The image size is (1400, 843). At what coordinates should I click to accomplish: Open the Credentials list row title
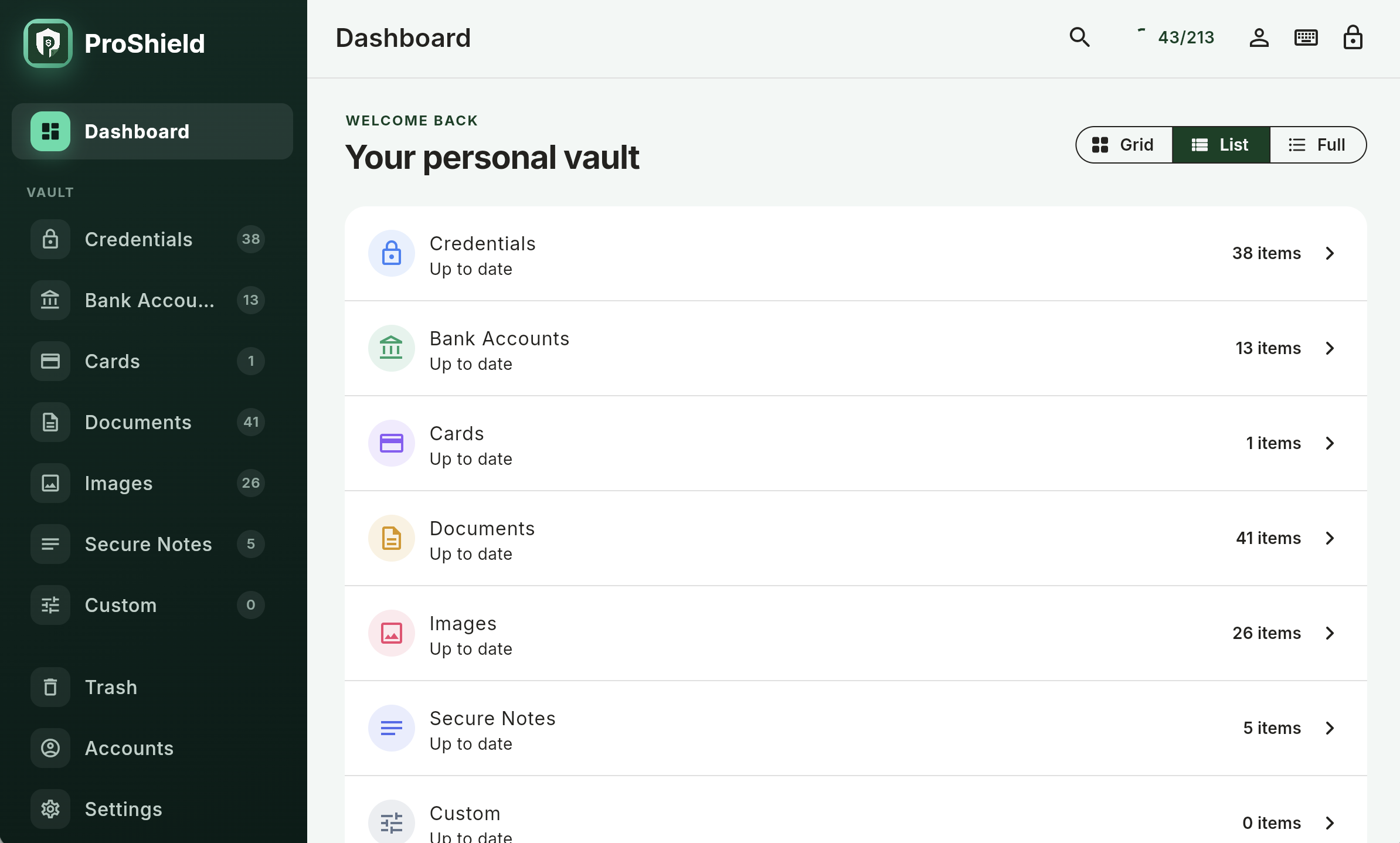[482, 243]
